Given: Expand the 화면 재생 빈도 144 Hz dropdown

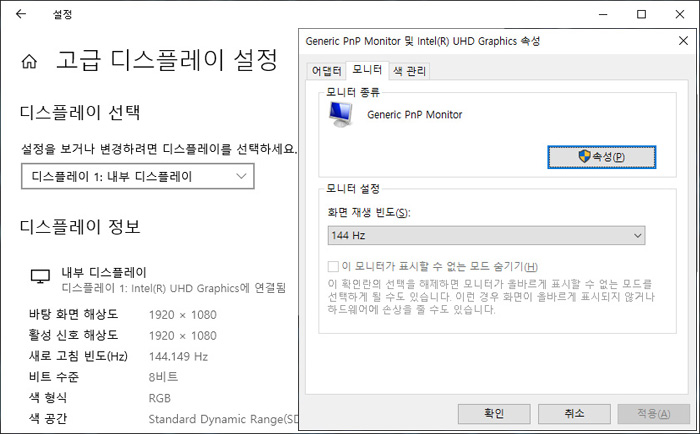Looking at the screenshot, I should coord(486,235).
